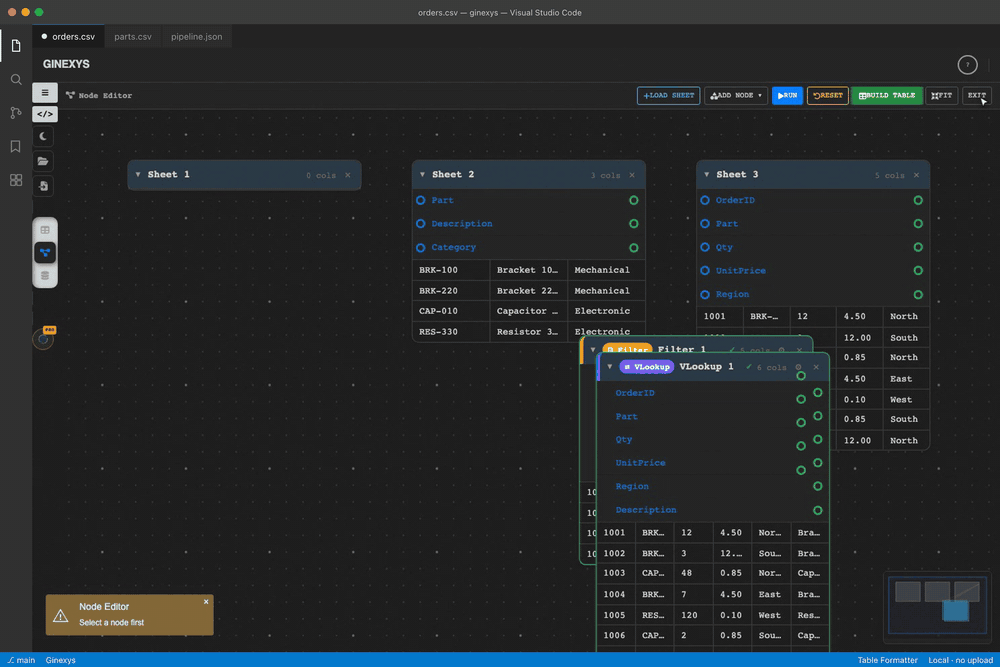
Task: Open the Search magnifier in the activity bar
Action: tap(16, 80)
